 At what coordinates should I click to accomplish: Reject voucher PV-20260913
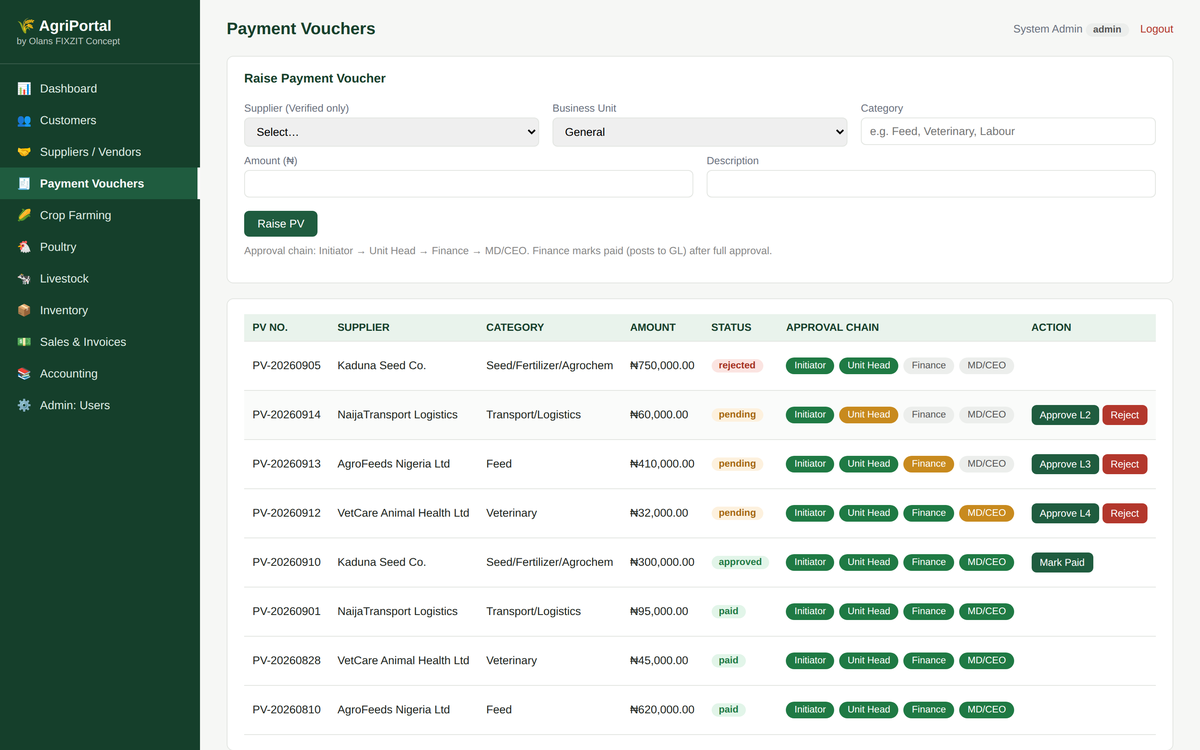pyautogui.click(x=1125, y=464)
